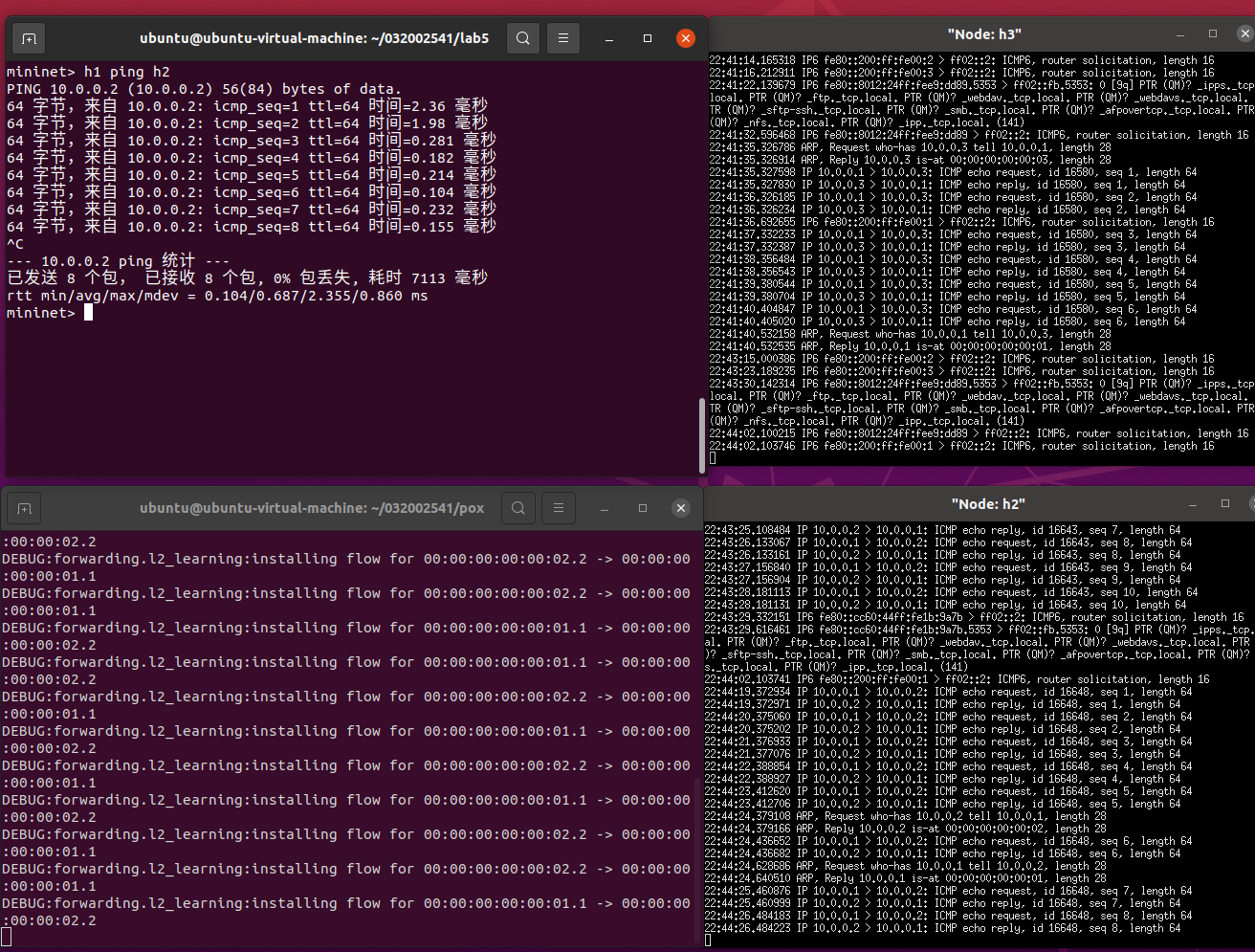Select the icmp_seq=6 ping reply line
Image resolution: width=1255 pixels, height=952 pixels.
click(252, 192)
